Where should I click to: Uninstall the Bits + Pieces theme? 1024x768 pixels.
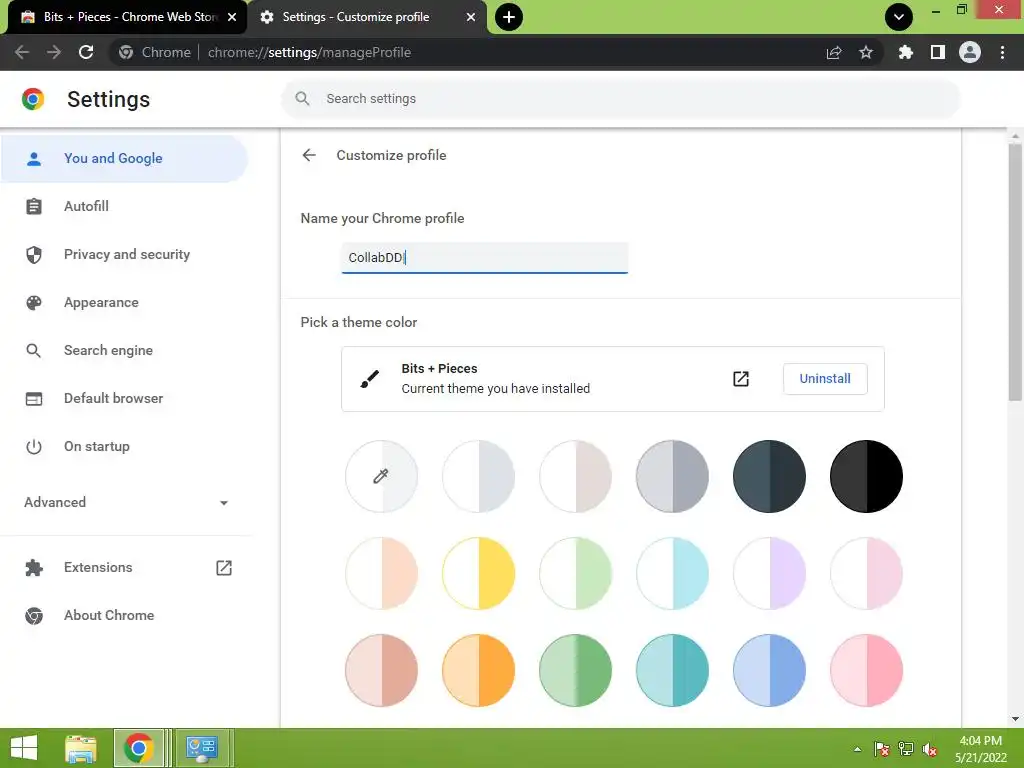pos(825,379)
